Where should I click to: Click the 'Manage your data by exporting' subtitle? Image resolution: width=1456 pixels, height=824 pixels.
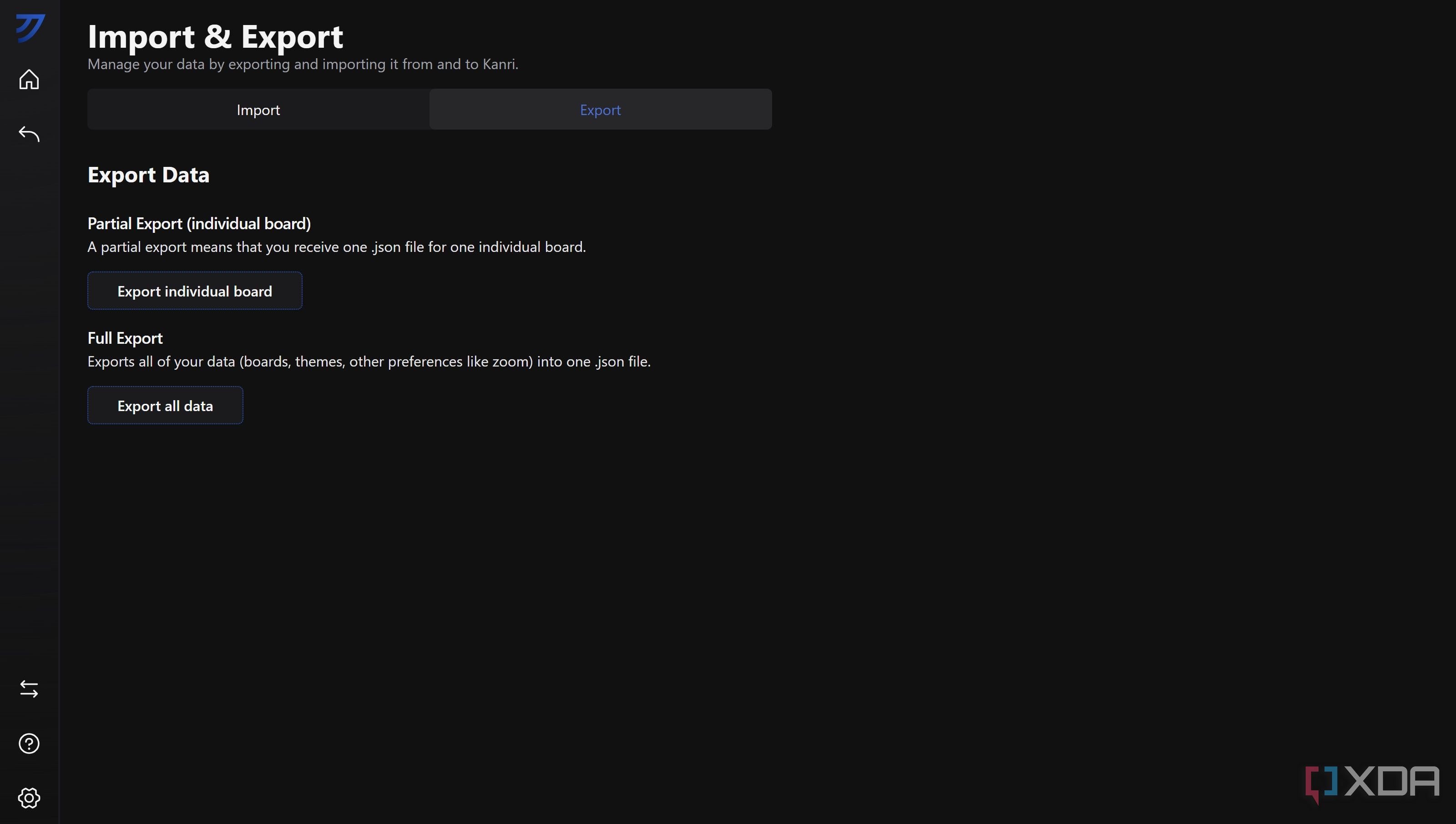(303, 64)
